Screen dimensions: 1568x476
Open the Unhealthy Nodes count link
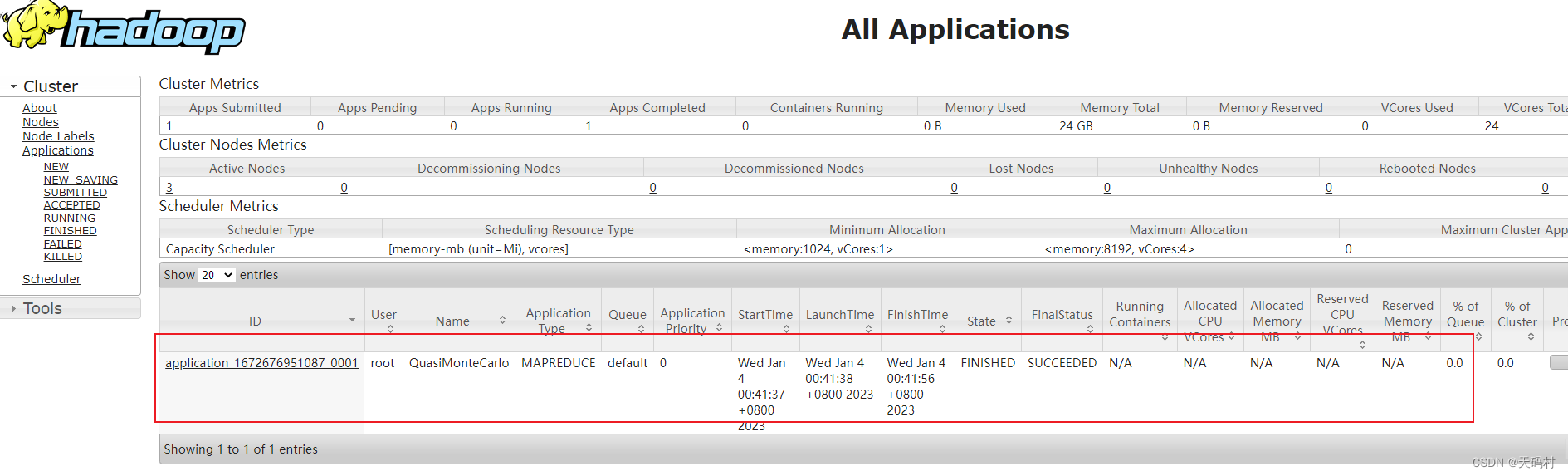point(1106,188)
